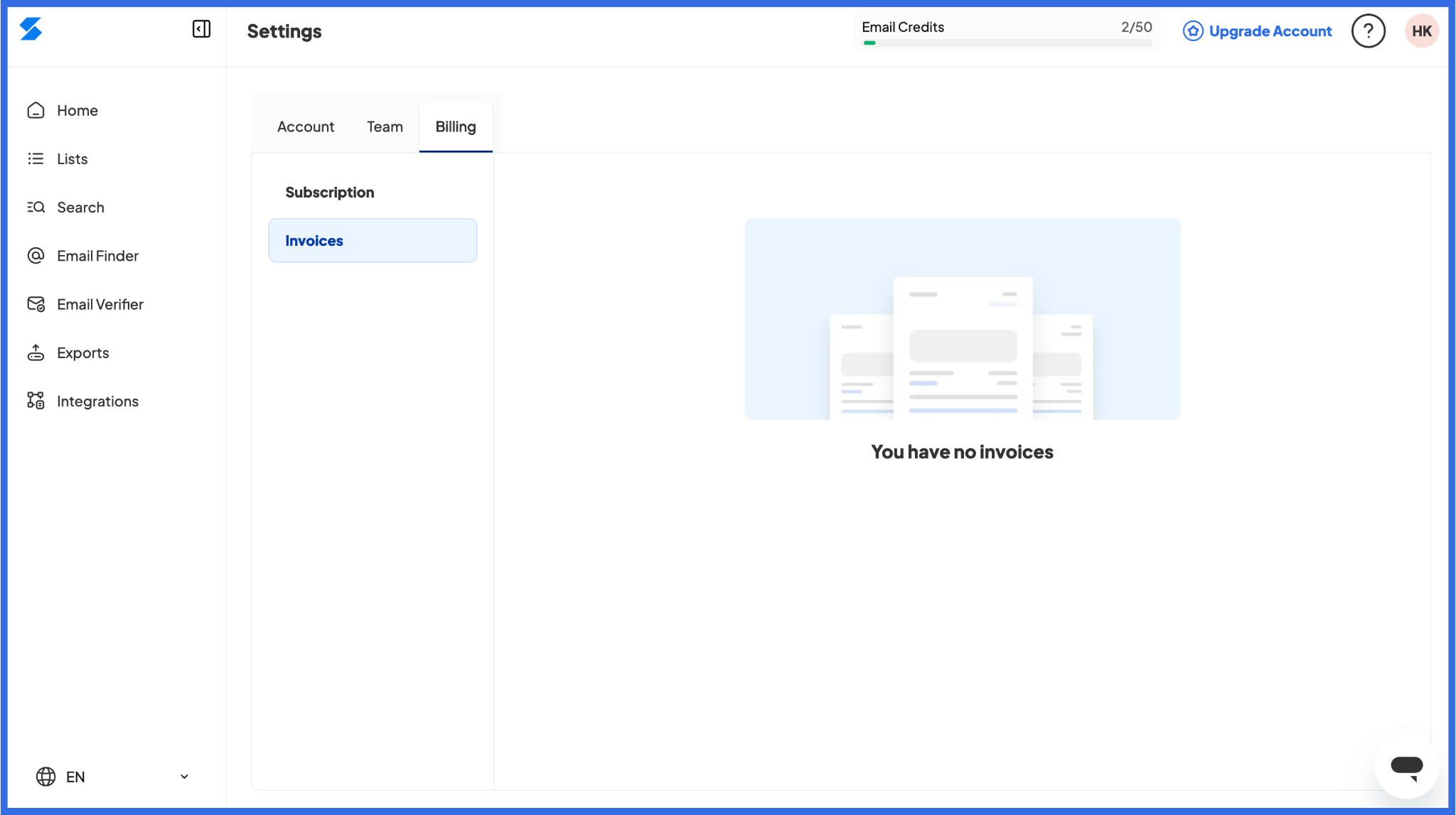
Task: Click the Email Finder at-sign icon
Action: [36, 256]
